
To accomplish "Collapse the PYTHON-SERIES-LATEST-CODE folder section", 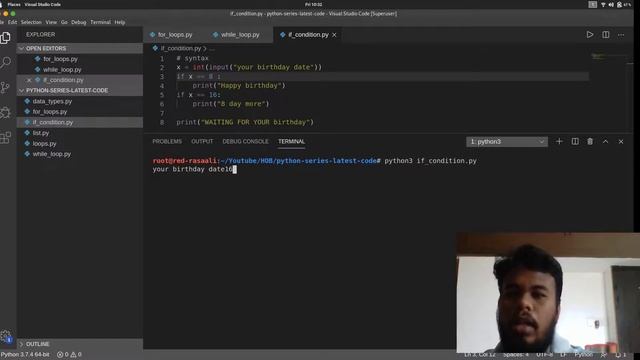I will 80,90.
